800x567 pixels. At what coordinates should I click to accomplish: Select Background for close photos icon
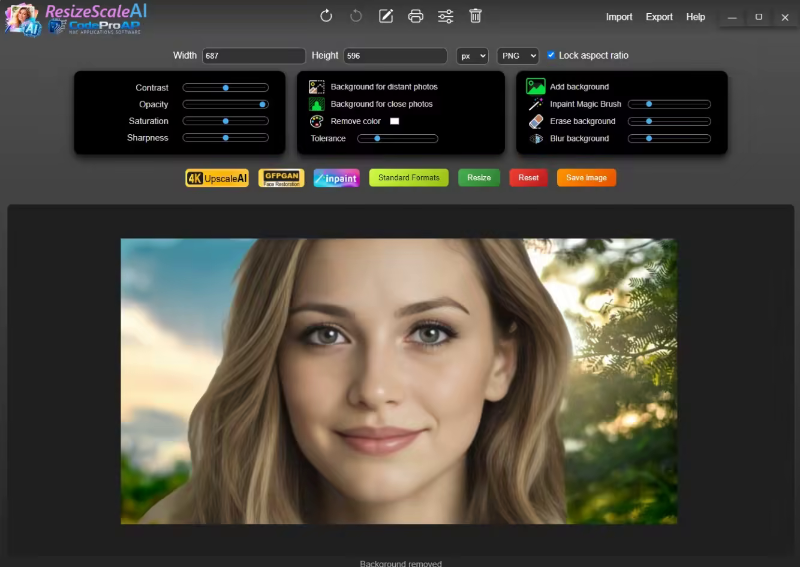[317, 104]
